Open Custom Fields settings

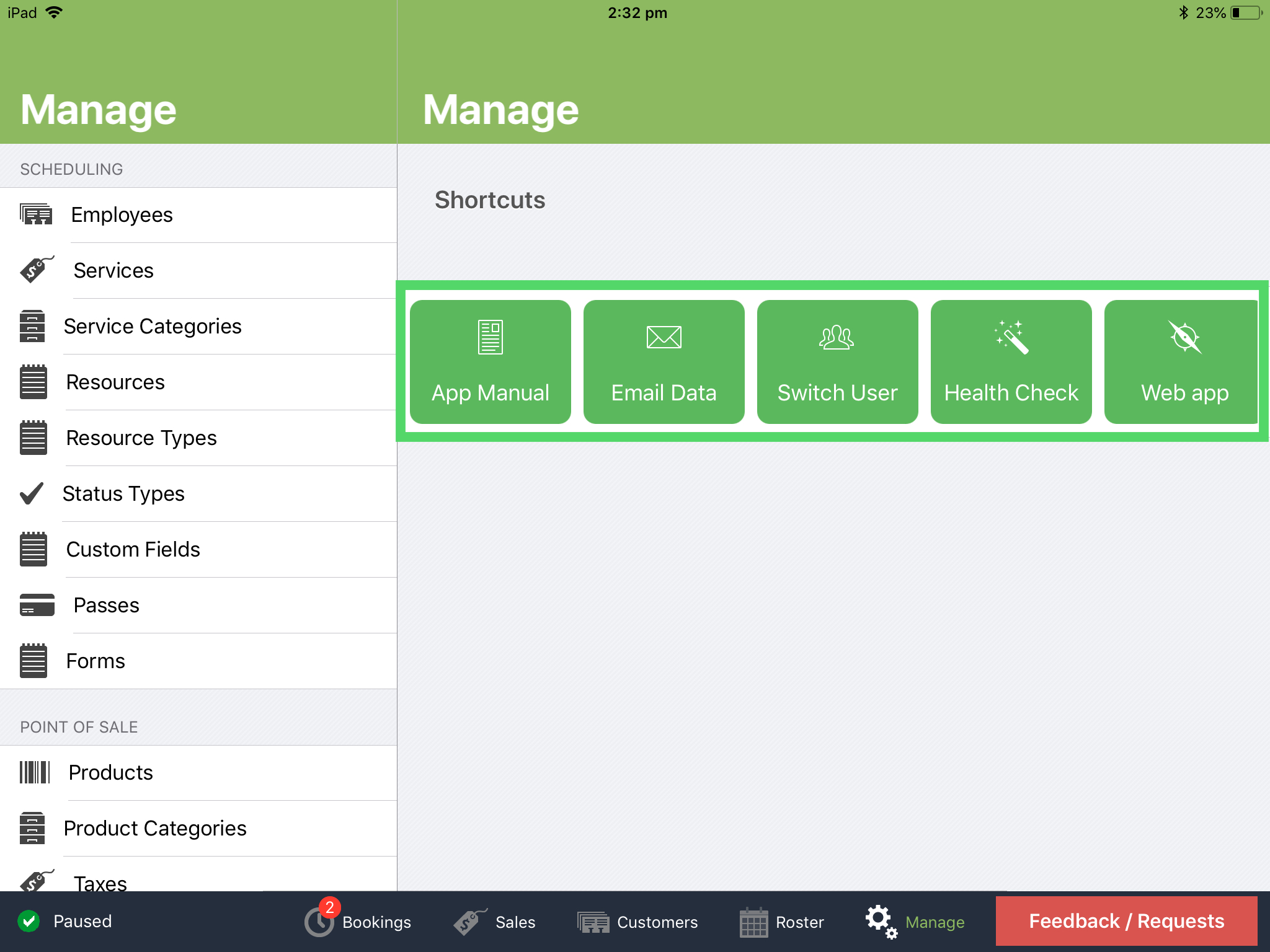click(133, 549)
